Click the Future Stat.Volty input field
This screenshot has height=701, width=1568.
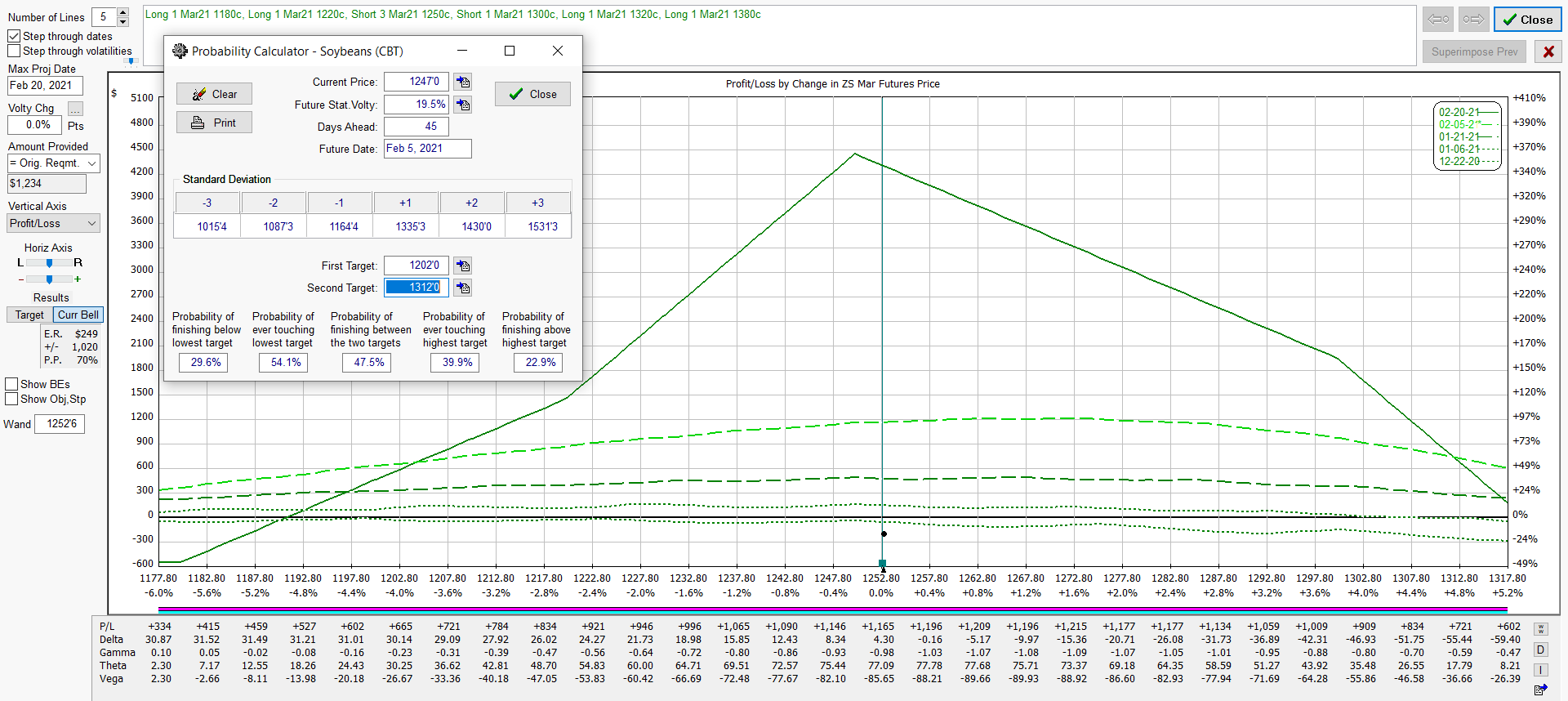click(416, 105)
